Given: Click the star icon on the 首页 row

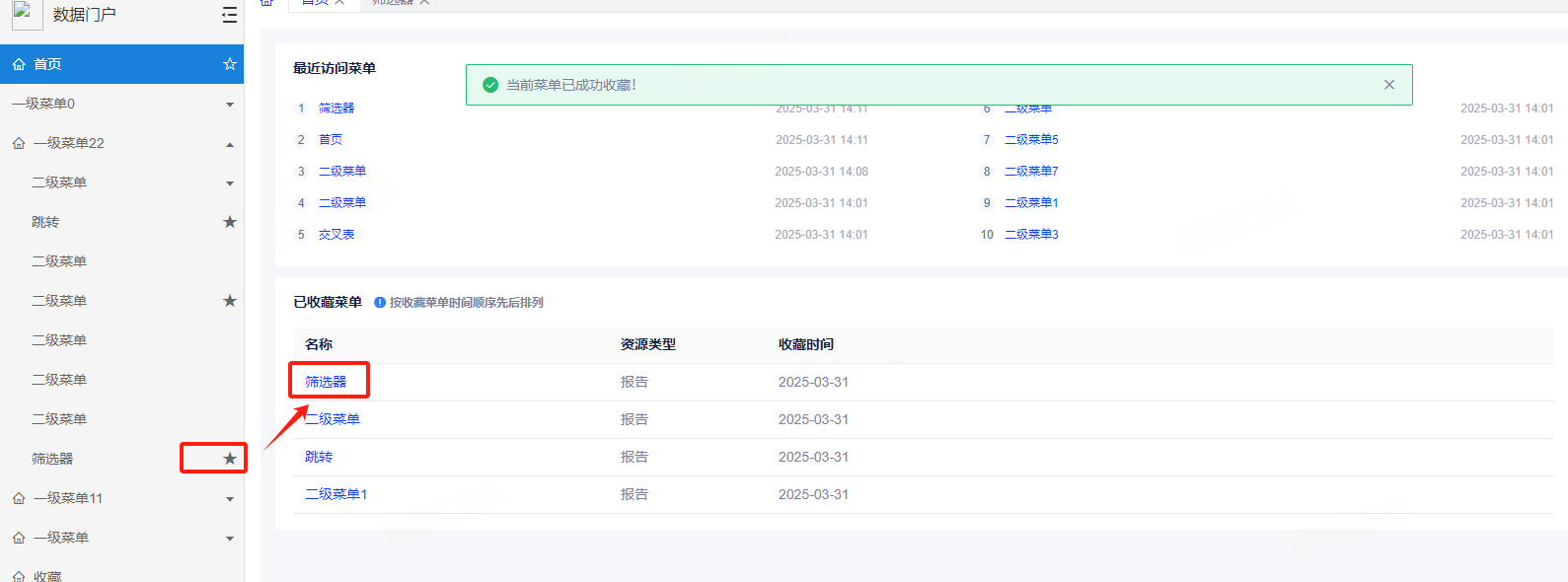Looking at the screenshot, I should tap(230, 64).
